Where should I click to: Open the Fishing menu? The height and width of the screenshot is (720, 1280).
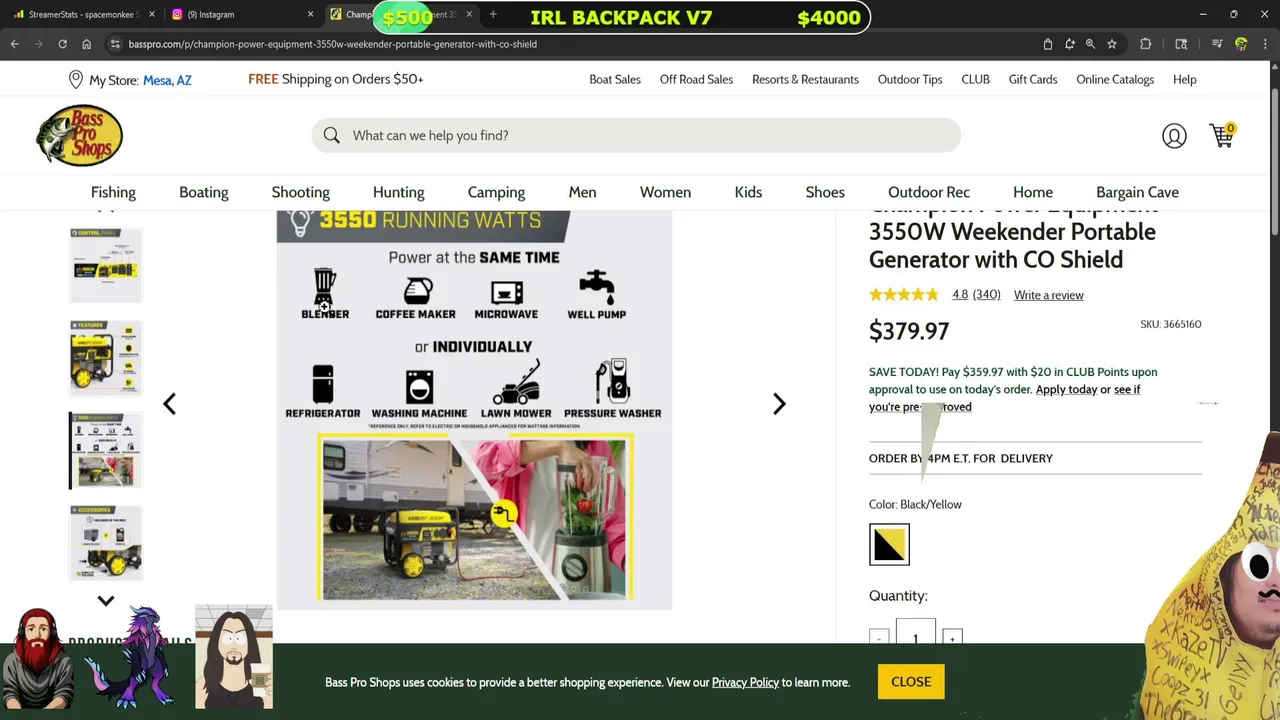(113, 192)
